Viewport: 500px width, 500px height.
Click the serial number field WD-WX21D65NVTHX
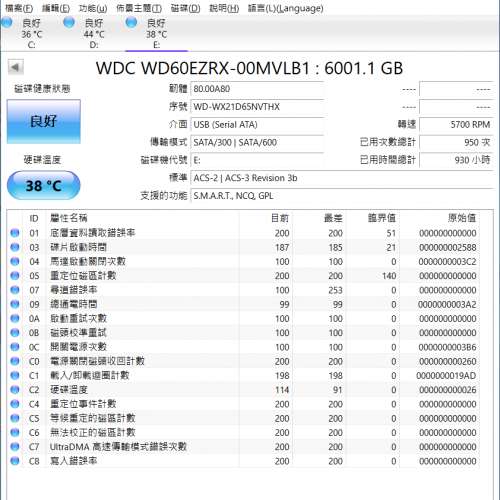pos(257,107)
